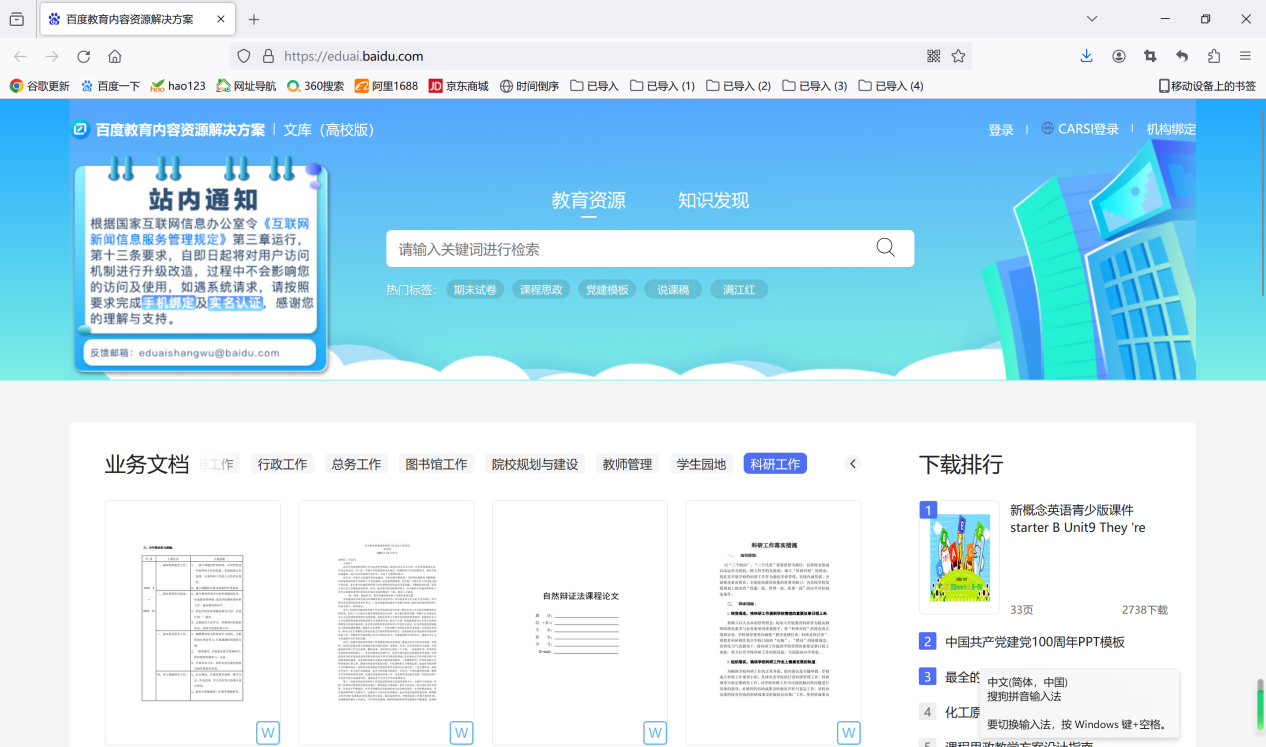The image size is (1266, 747).
Task: Expand the 已导入 (2) bookmarks folder
Action: (x=738, y=86)
